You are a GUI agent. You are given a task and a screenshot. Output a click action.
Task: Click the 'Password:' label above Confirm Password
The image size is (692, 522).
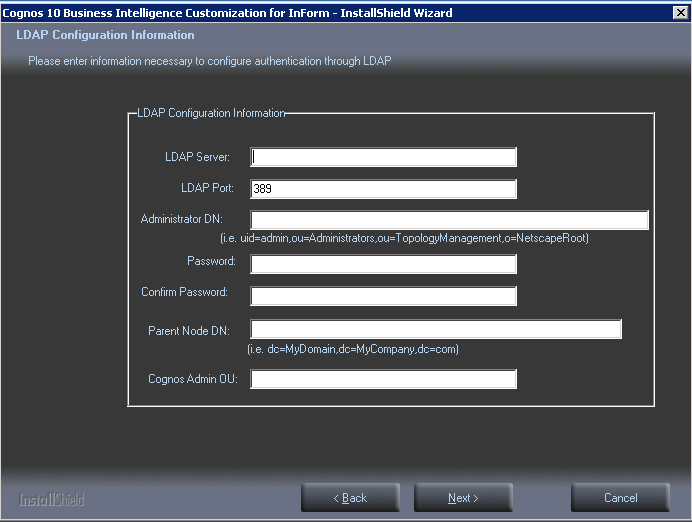click(211, 261)
